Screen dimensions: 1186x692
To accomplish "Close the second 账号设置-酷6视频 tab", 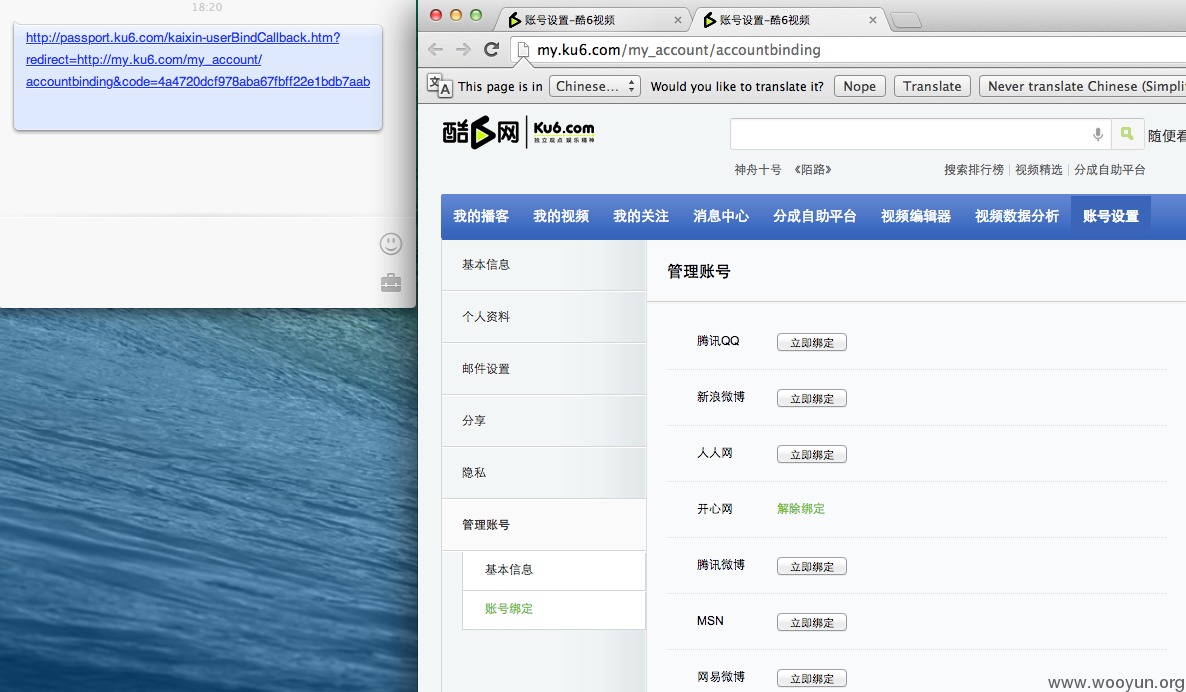I will pyautogui.click(x=873, y=20).
